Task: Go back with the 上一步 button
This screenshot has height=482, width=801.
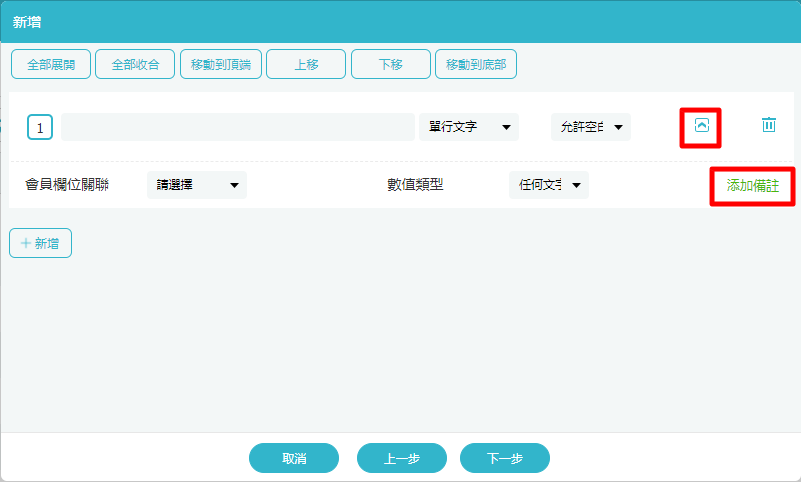Action: pos(402,458)
